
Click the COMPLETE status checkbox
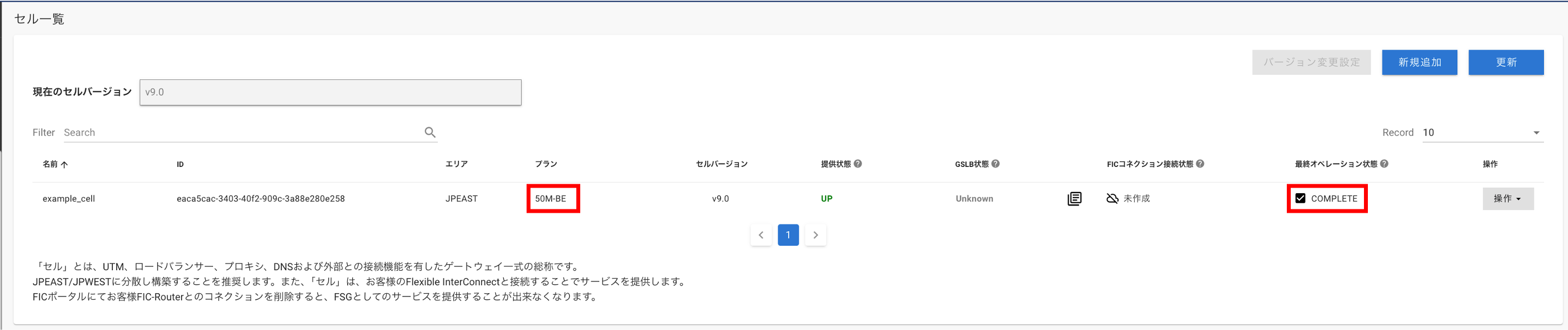[1300, 198]
